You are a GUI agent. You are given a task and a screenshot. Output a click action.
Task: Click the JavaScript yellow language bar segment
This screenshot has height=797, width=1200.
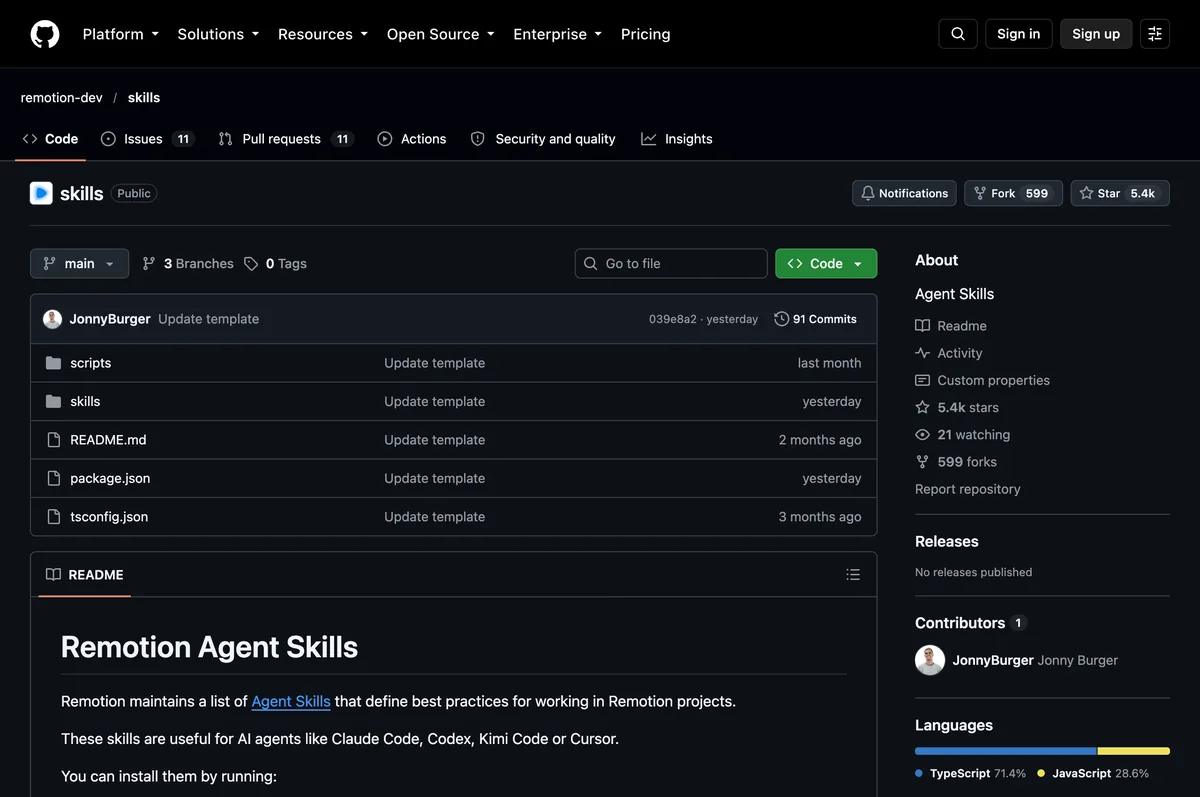[1134, 751]
